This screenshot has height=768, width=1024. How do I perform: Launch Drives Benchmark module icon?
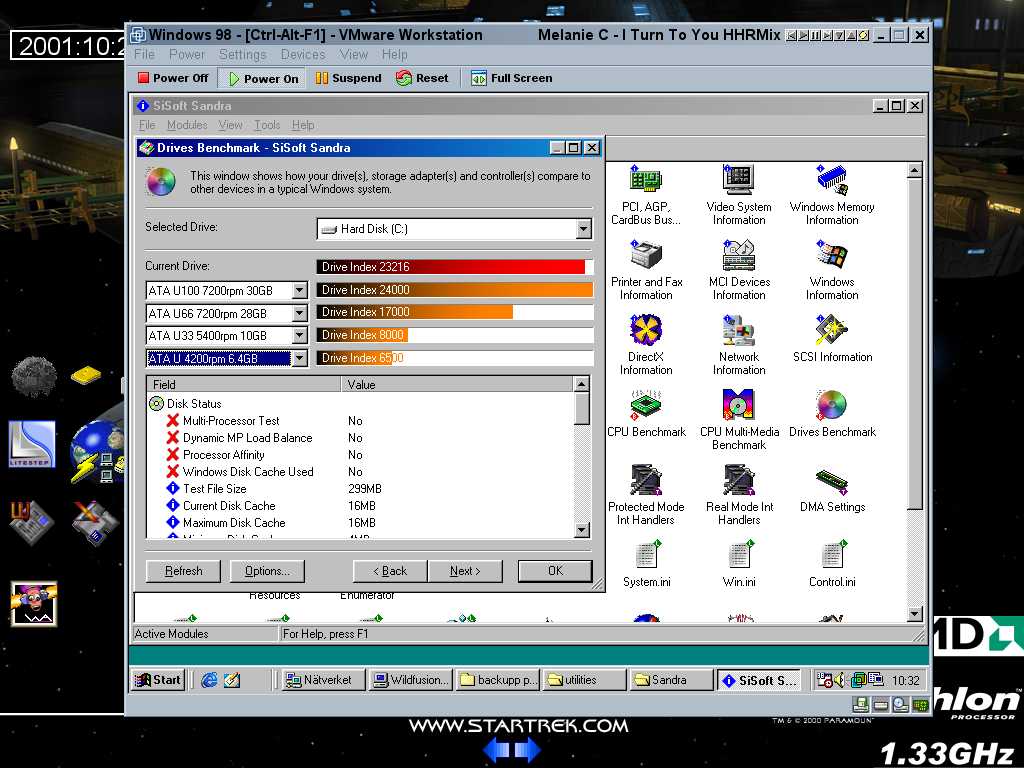tap(832, 405)
